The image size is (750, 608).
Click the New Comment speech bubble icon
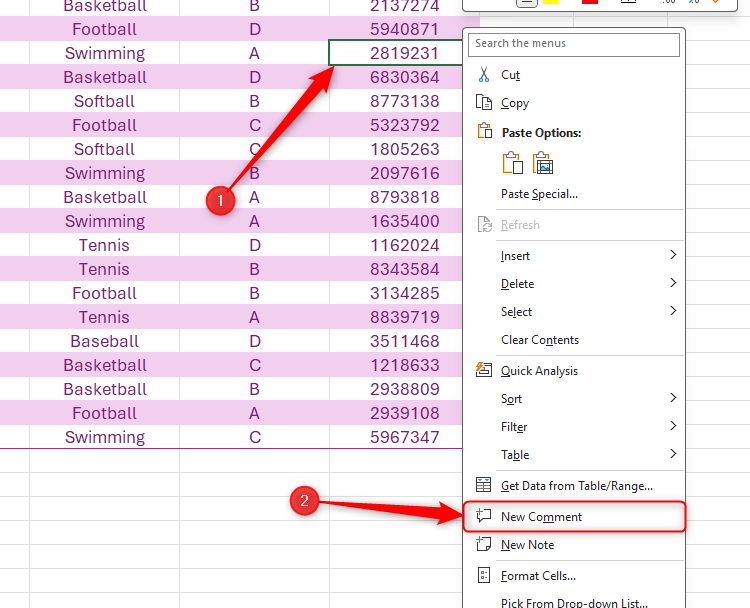tap(484, 517)
